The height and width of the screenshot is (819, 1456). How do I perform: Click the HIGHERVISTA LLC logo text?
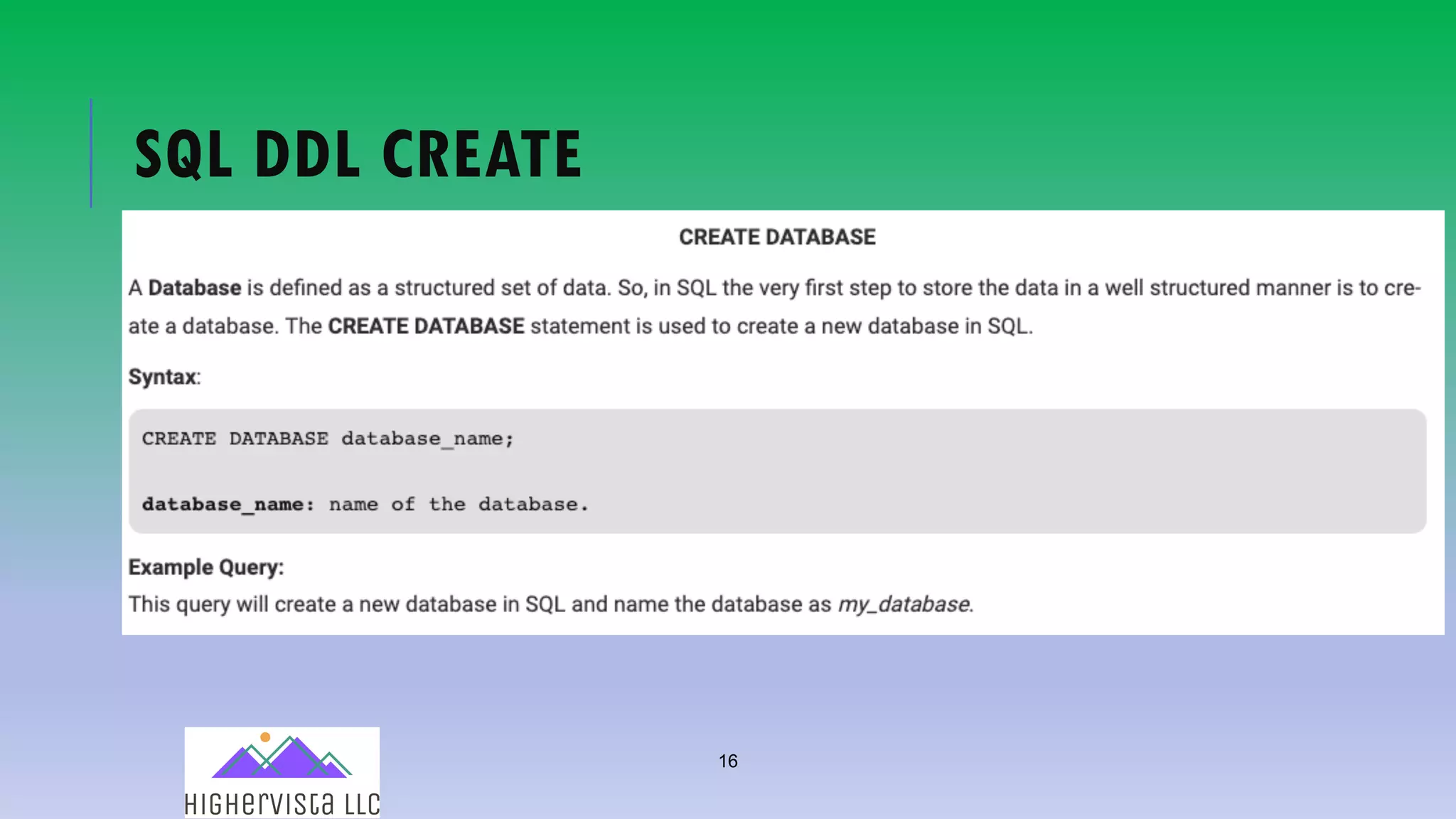click(282, 804)
